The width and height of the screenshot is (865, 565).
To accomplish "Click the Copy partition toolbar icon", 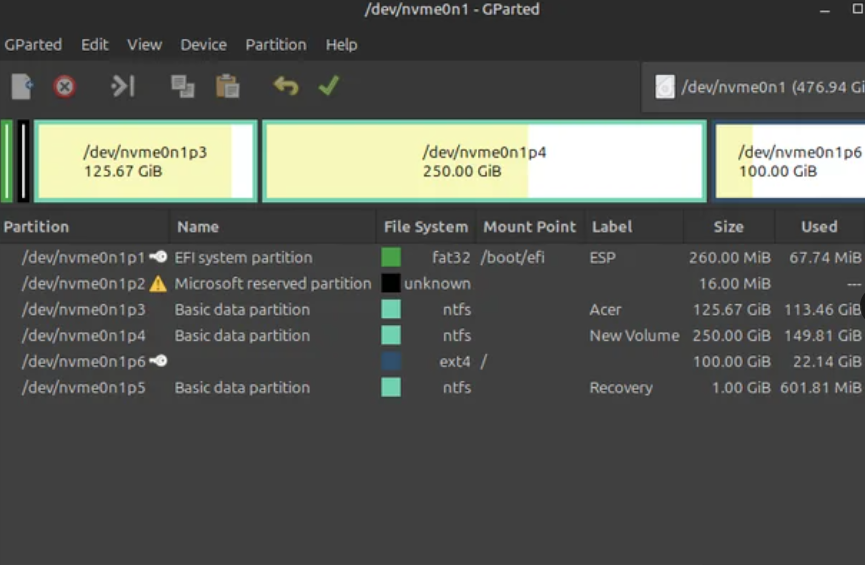I will pos(182,87).
